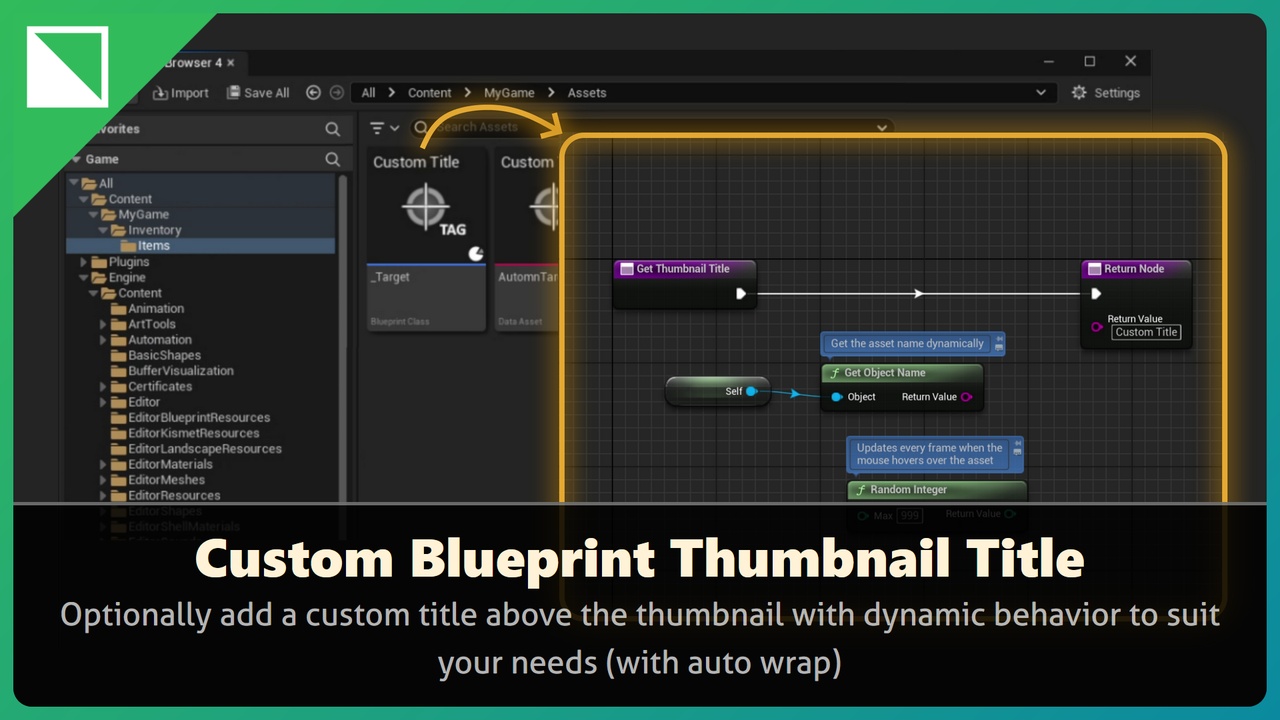Open the filter options dropdown
Viewport: 1280px width, 720px height.
pos(384,128)
